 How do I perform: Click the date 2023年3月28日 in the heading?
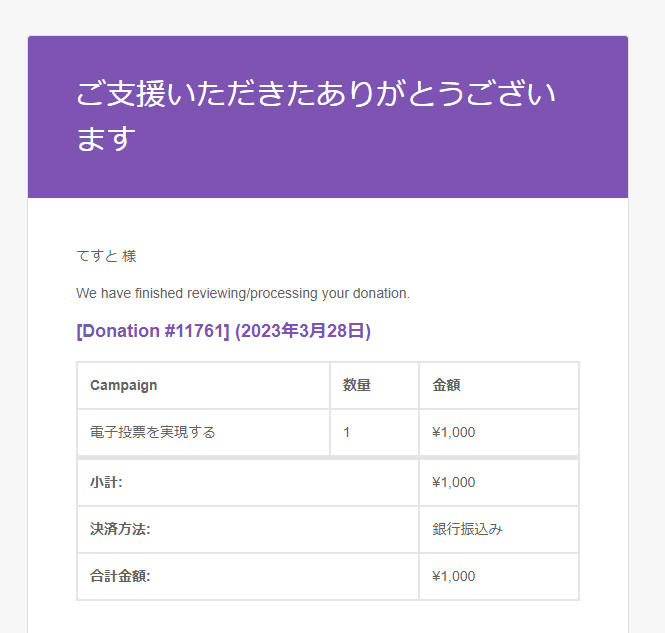click(303, 331)
